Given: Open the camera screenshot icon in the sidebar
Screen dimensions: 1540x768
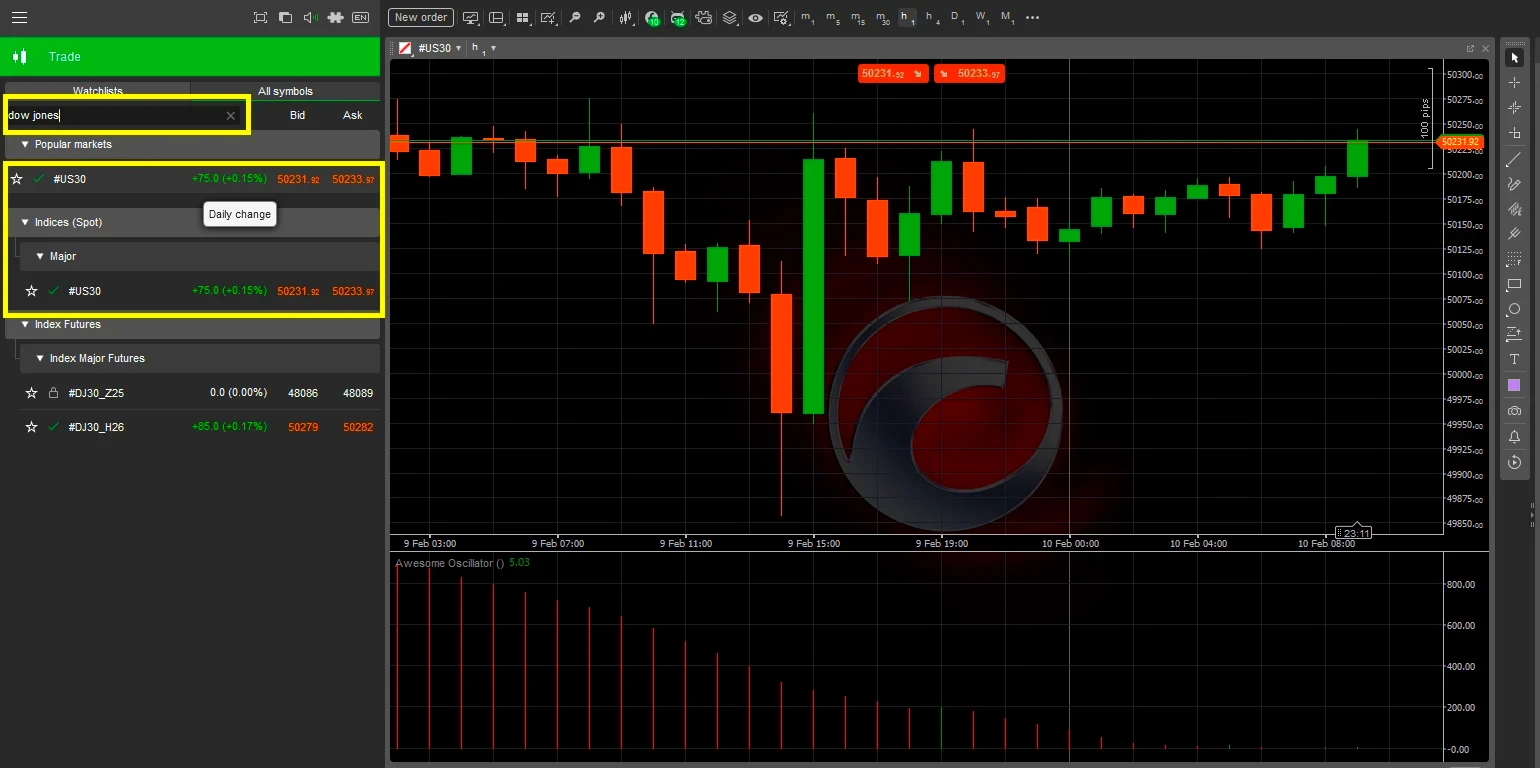Looking at the screenshot, I should click(1514, 410).
